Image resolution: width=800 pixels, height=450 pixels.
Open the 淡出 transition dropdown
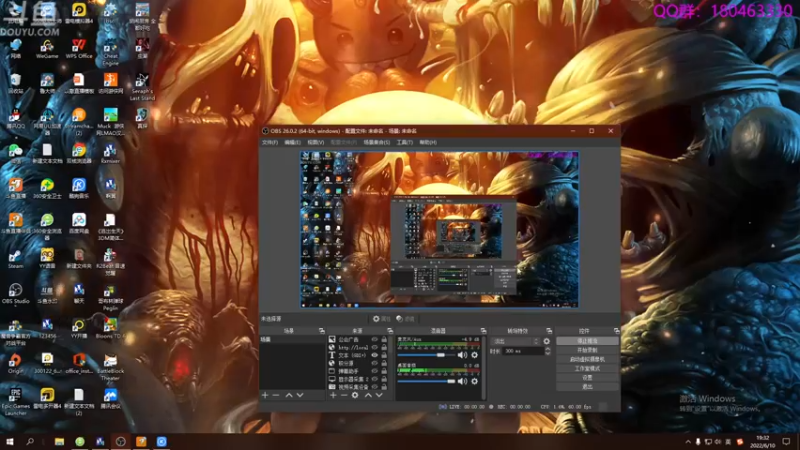[x=515, y=341]
